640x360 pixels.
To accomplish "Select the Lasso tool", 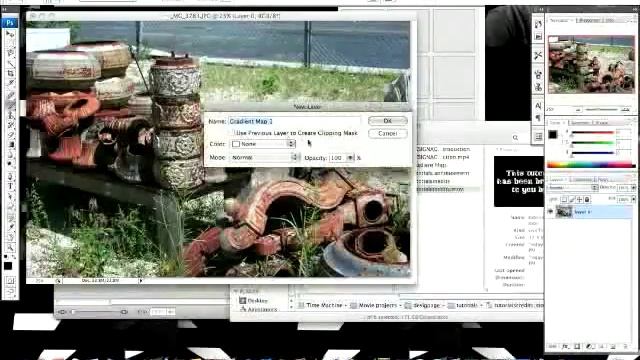I will (10, 53).
